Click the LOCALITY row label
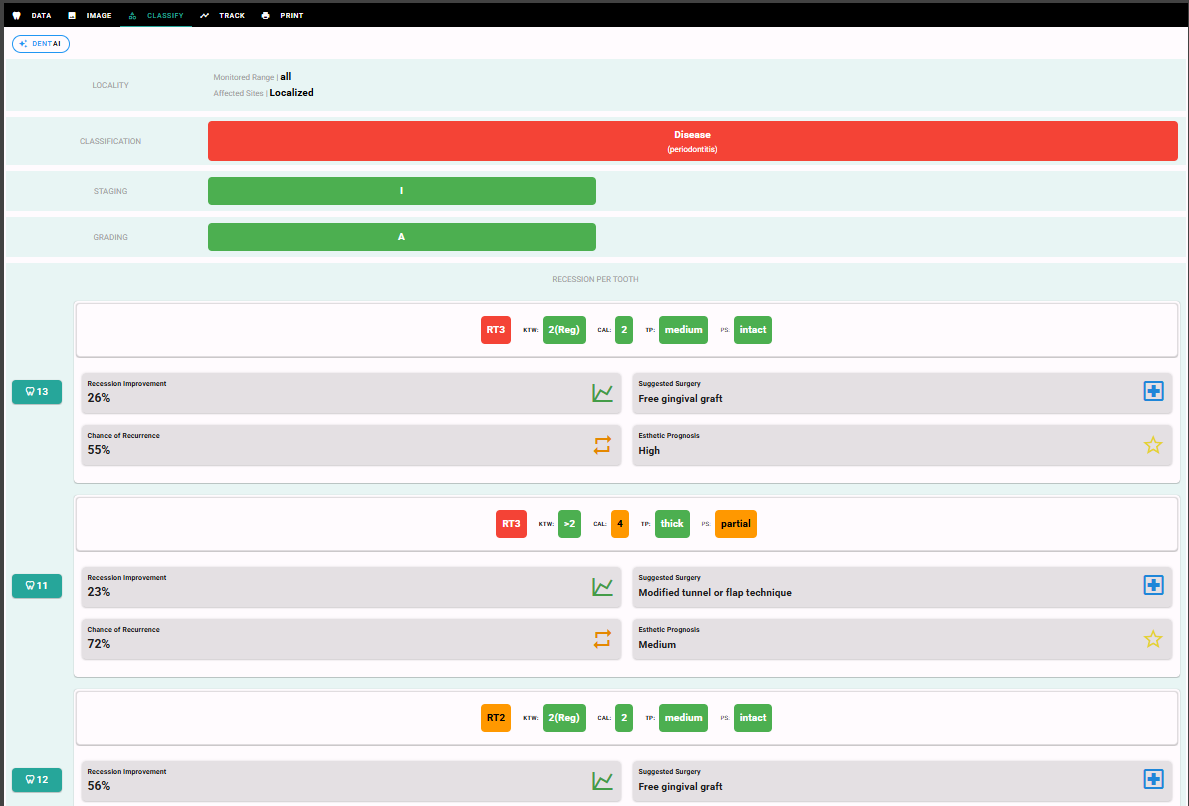This screenshot has height=806, width=1189. (x=111, y=86)
